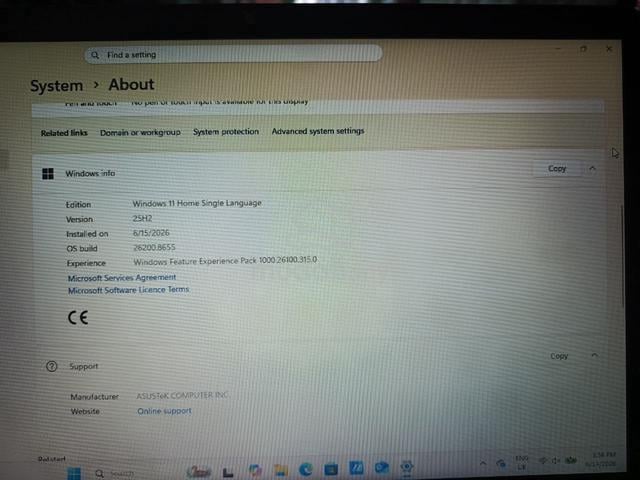Minimize the Settings window
Viewport: 640px width, 480px height.
pyautogui.click(x=558, y=49)
